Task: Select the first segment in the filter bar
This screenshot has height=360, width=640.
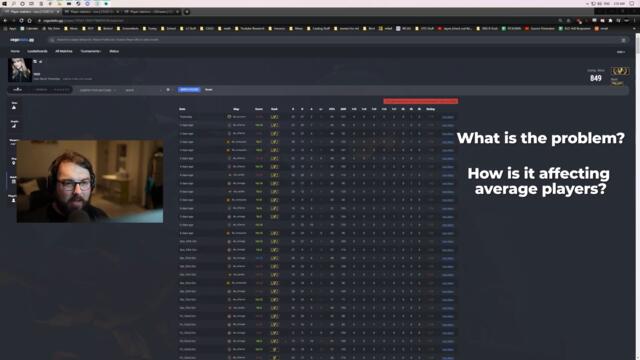Action: (17, 90)
